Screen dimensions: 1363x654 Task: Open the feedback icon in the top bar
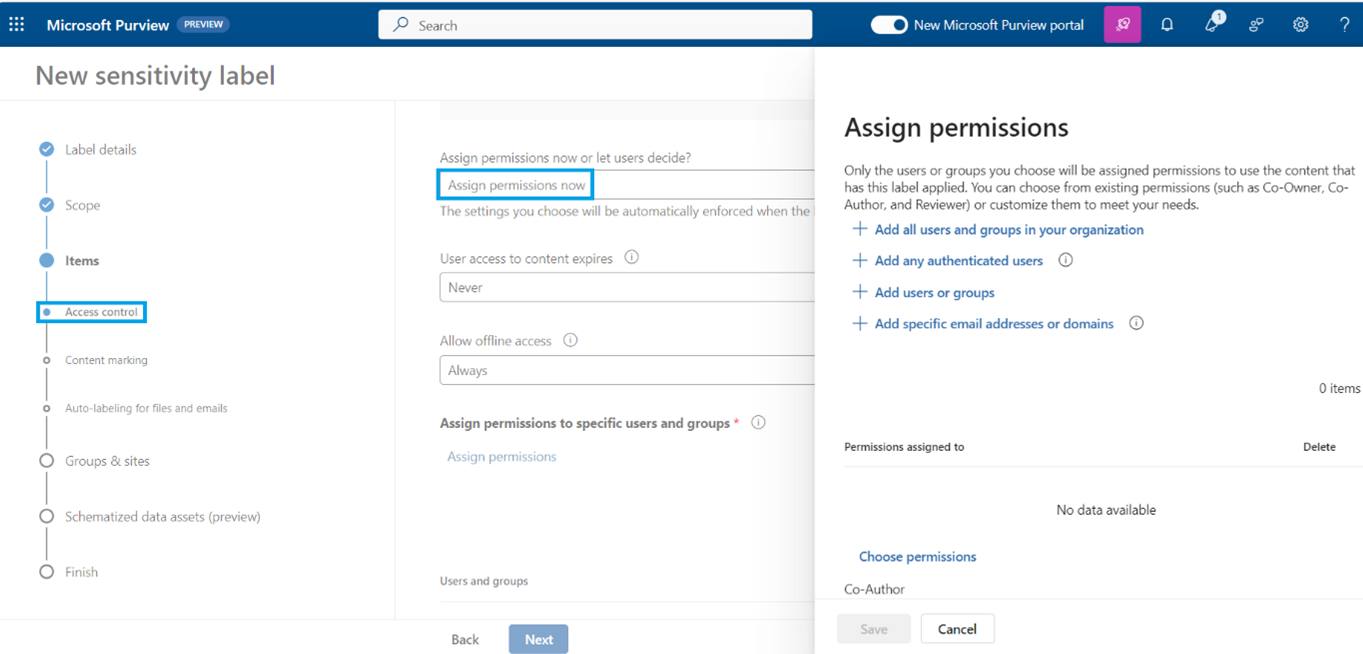tap(1255, 24)
